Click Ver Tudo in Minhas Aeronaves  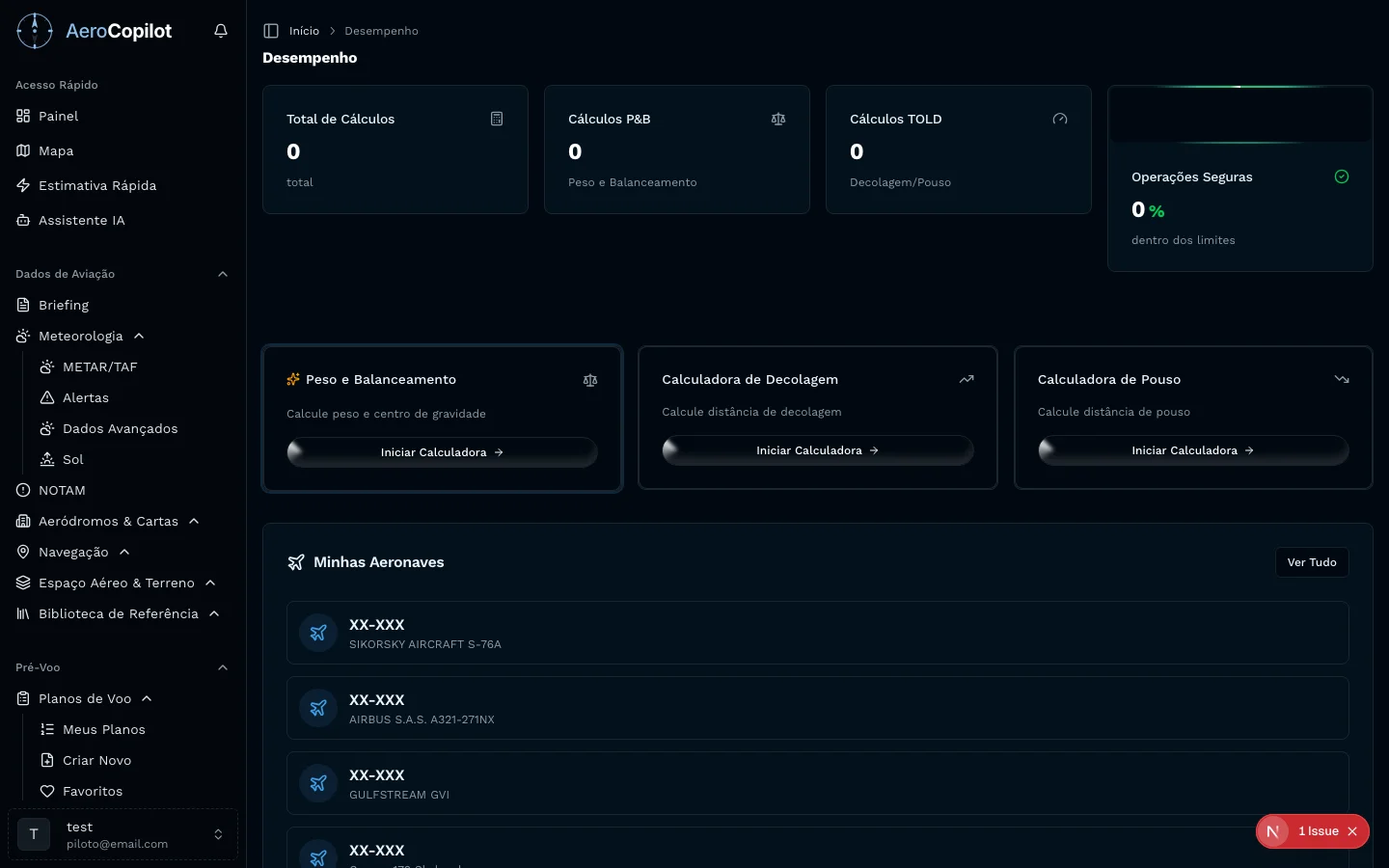coord(1311,562)
